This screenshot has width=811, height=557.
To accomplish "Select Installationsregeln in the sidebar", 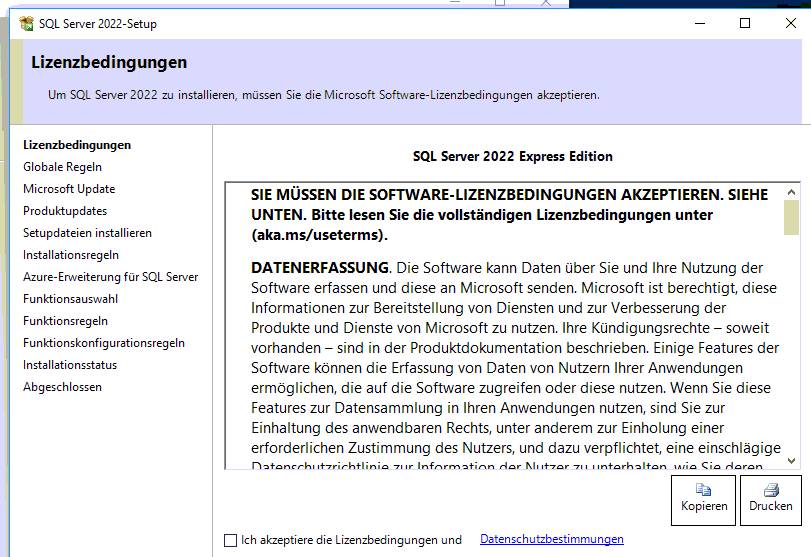I will (x=71, y=255).
